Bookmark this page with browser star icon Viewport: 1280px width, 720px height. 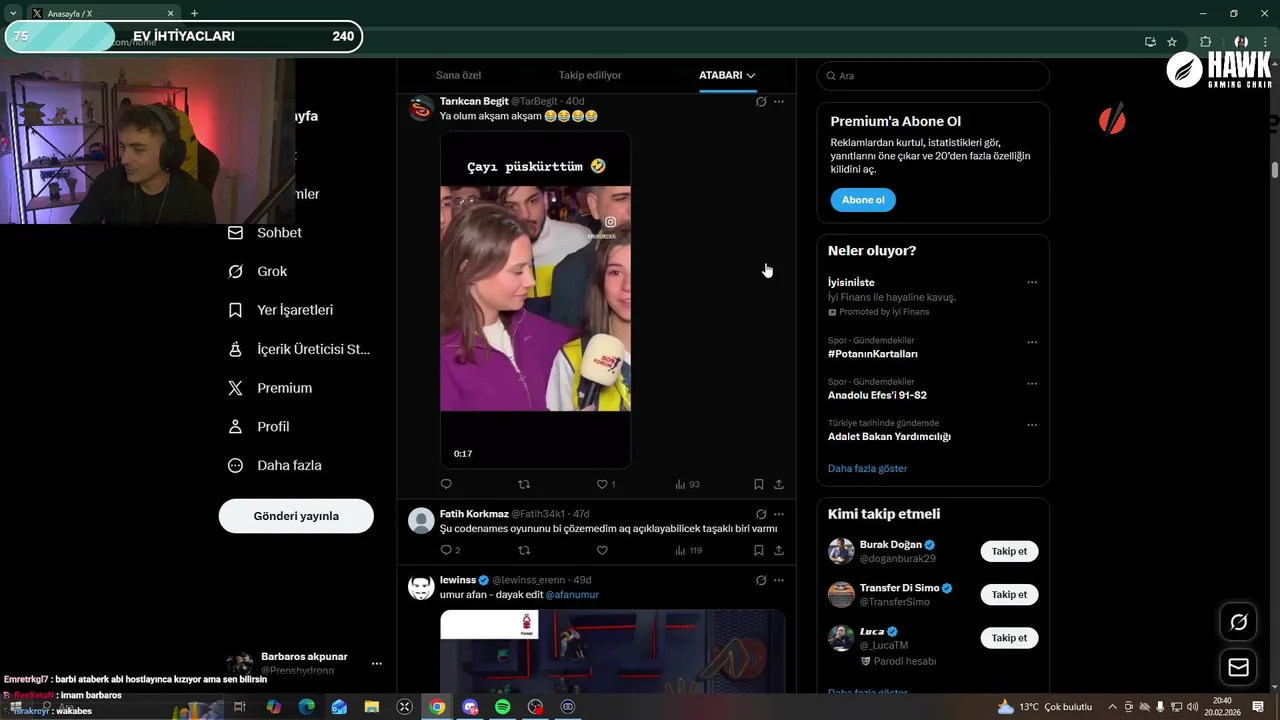point(1172,42)
